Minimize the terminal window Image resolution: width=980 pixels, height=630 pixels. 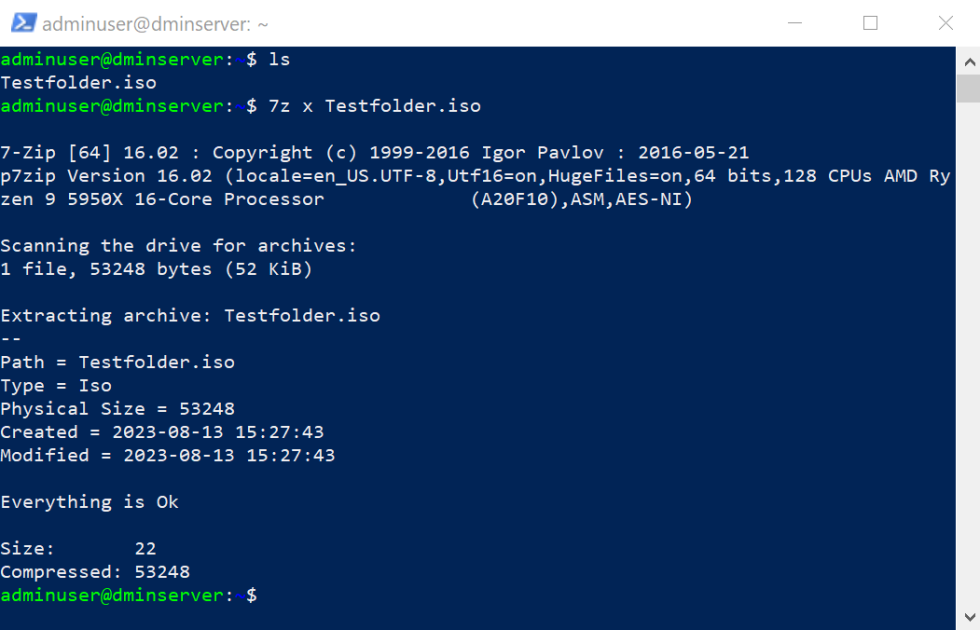(793, 22)
